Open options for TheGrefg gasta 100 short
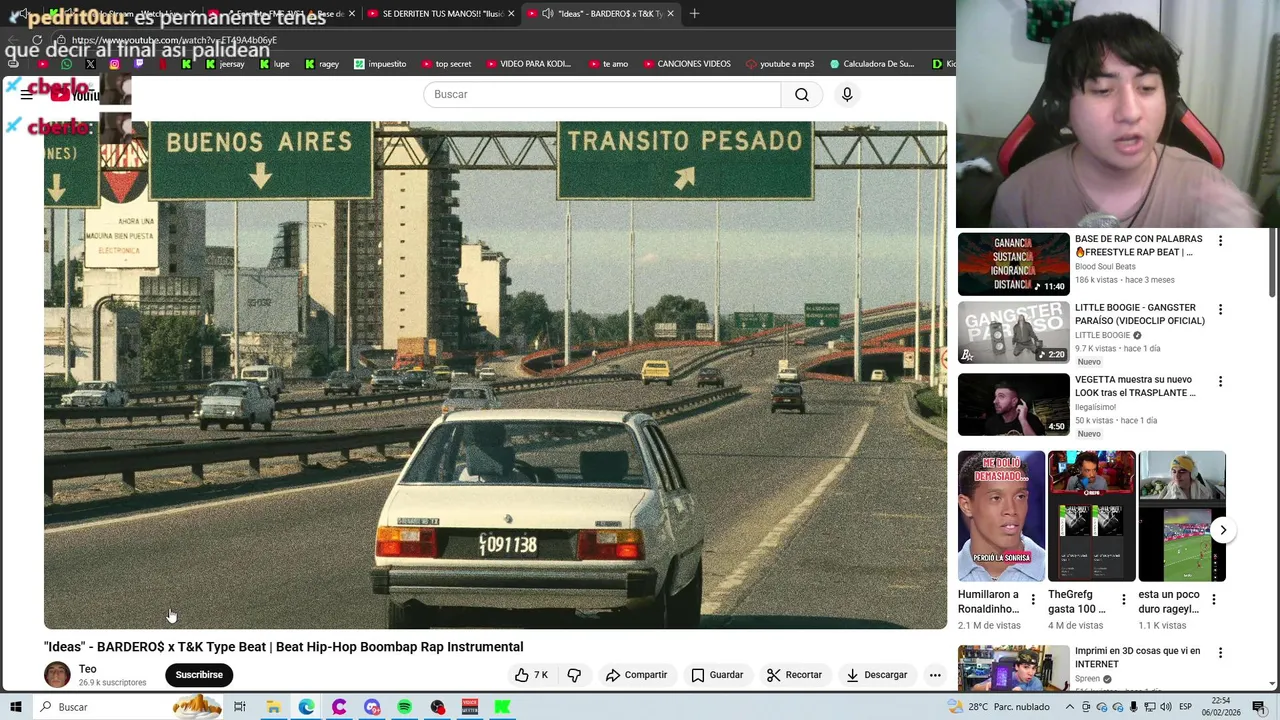Screen dimensions: 1280x720 1123,600
